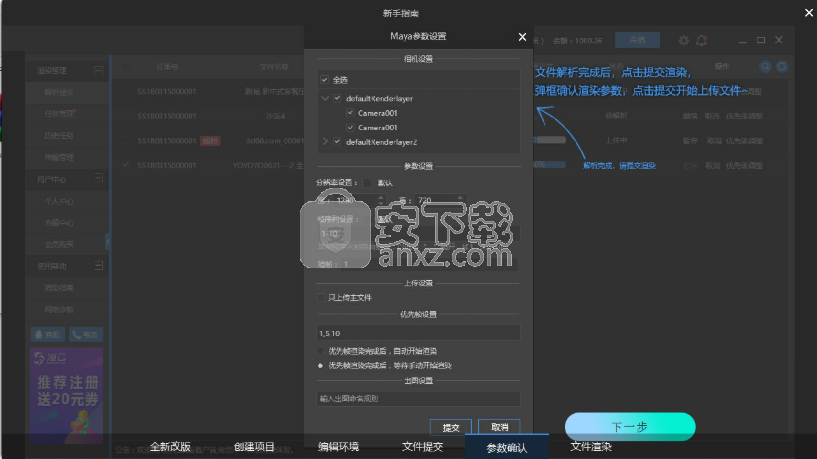
Task: Select auto-start render after priority frames radio
Action: (320, 351)
